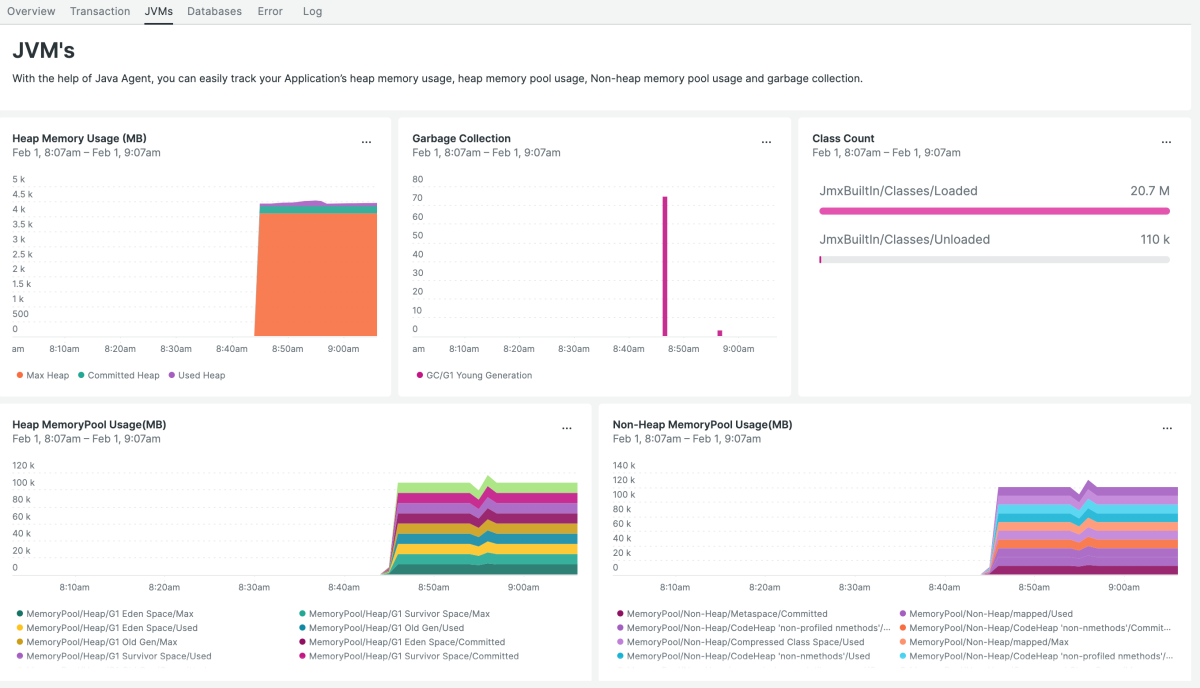The image size is (1200, 688).
Task: Open the Log tab
Action: (312, 11)
